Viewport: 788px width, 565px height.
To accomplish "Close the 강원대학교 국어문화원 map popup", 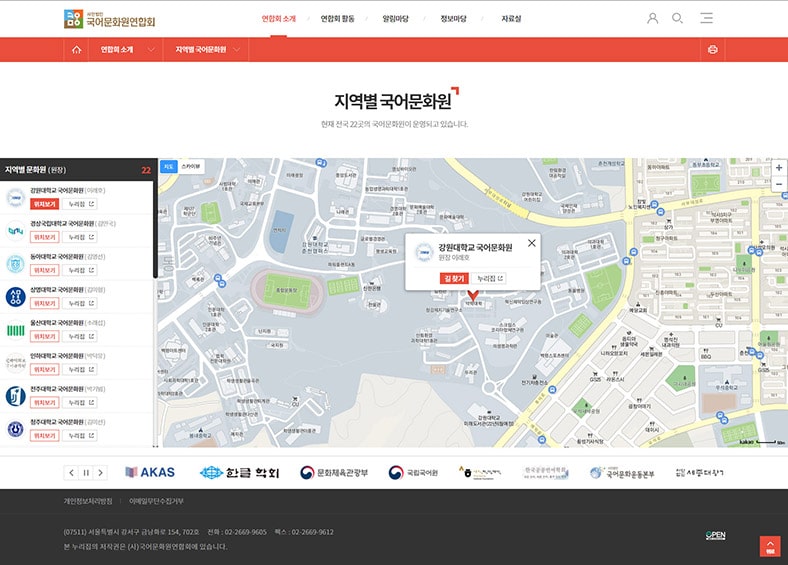I will (531, 242).
